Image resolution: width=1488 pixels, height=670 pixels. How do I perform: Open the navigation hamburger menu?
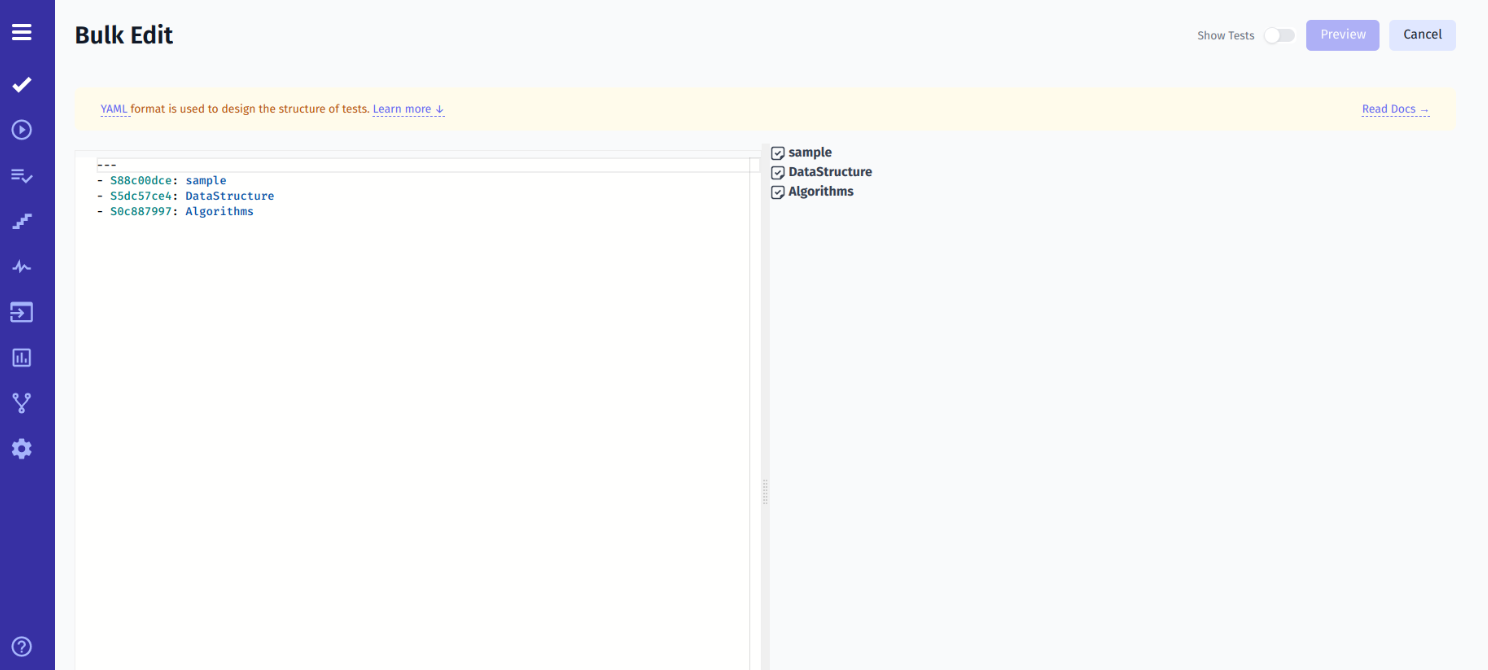click(21, 32)
